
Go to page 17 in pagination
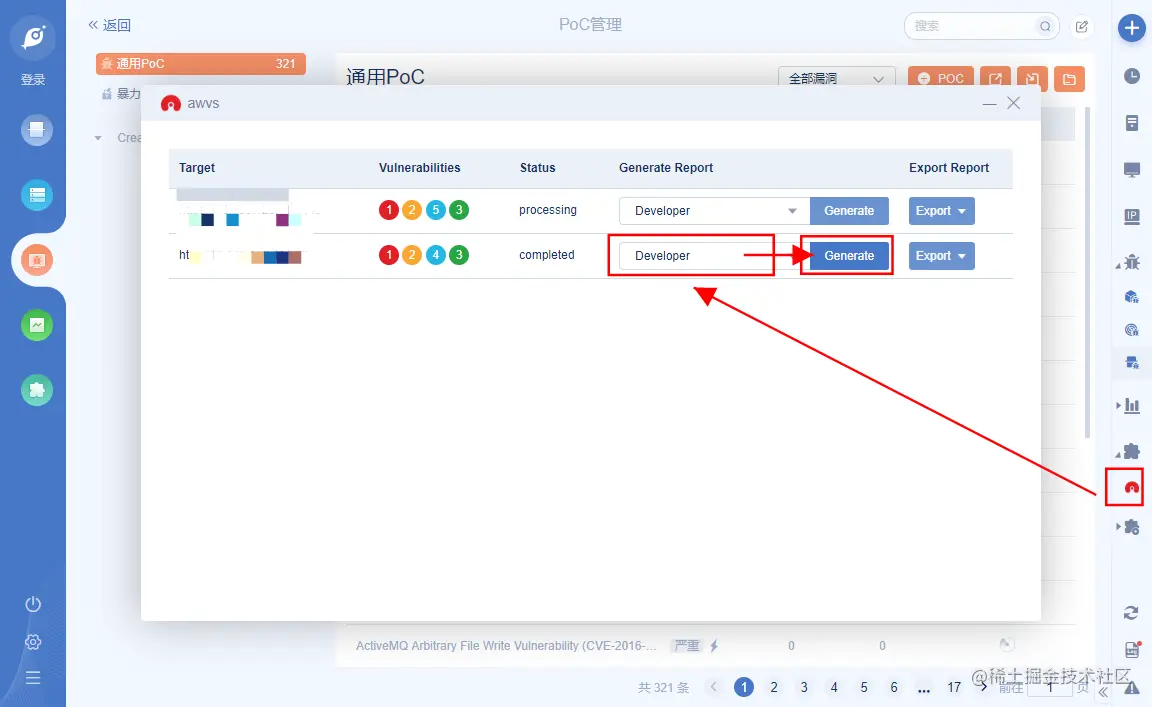[954, 687]
